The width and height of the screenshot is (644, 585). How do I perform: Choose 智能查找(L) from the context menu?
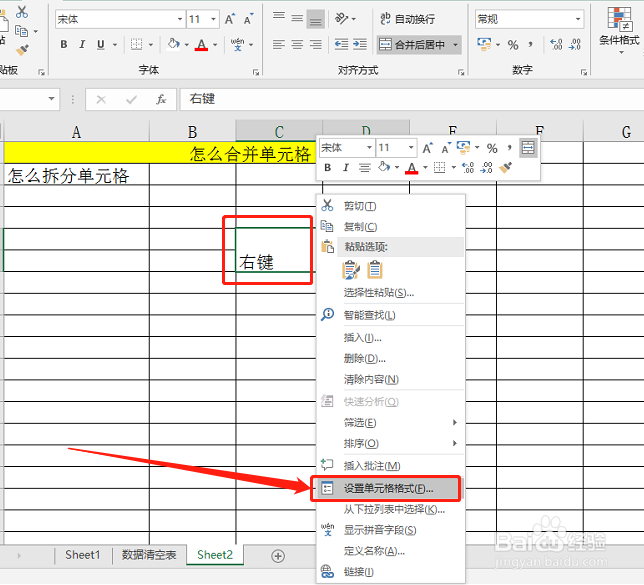click(x=390, y=315)
